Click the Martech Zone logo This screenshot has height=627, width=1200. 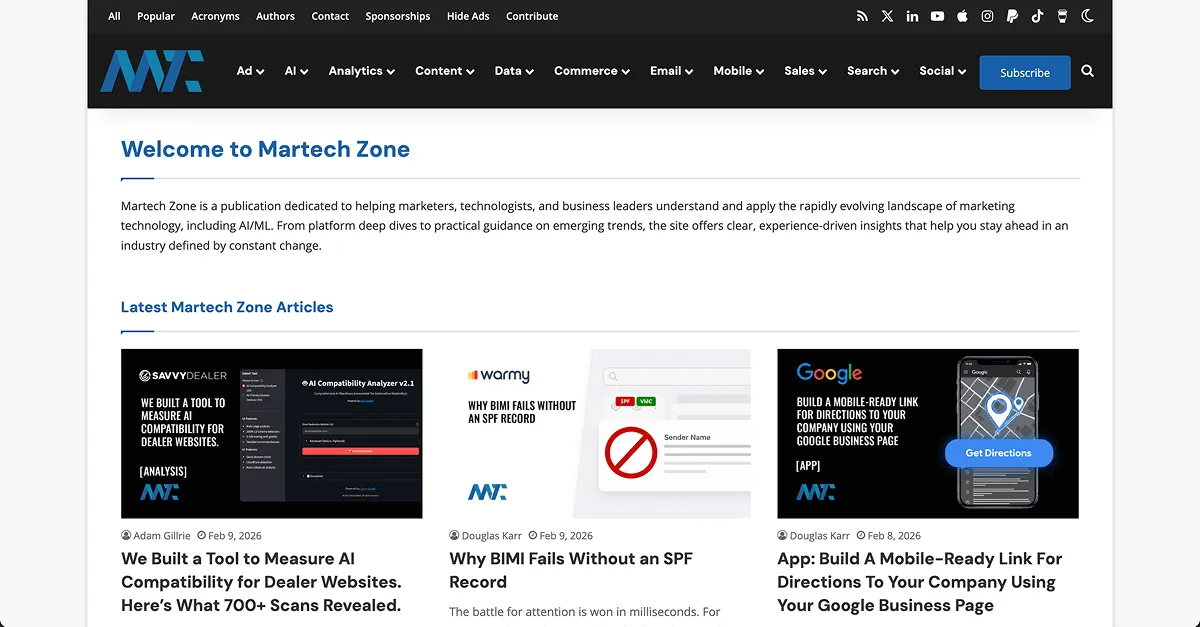pyautogui.click(x=152, y=71)
